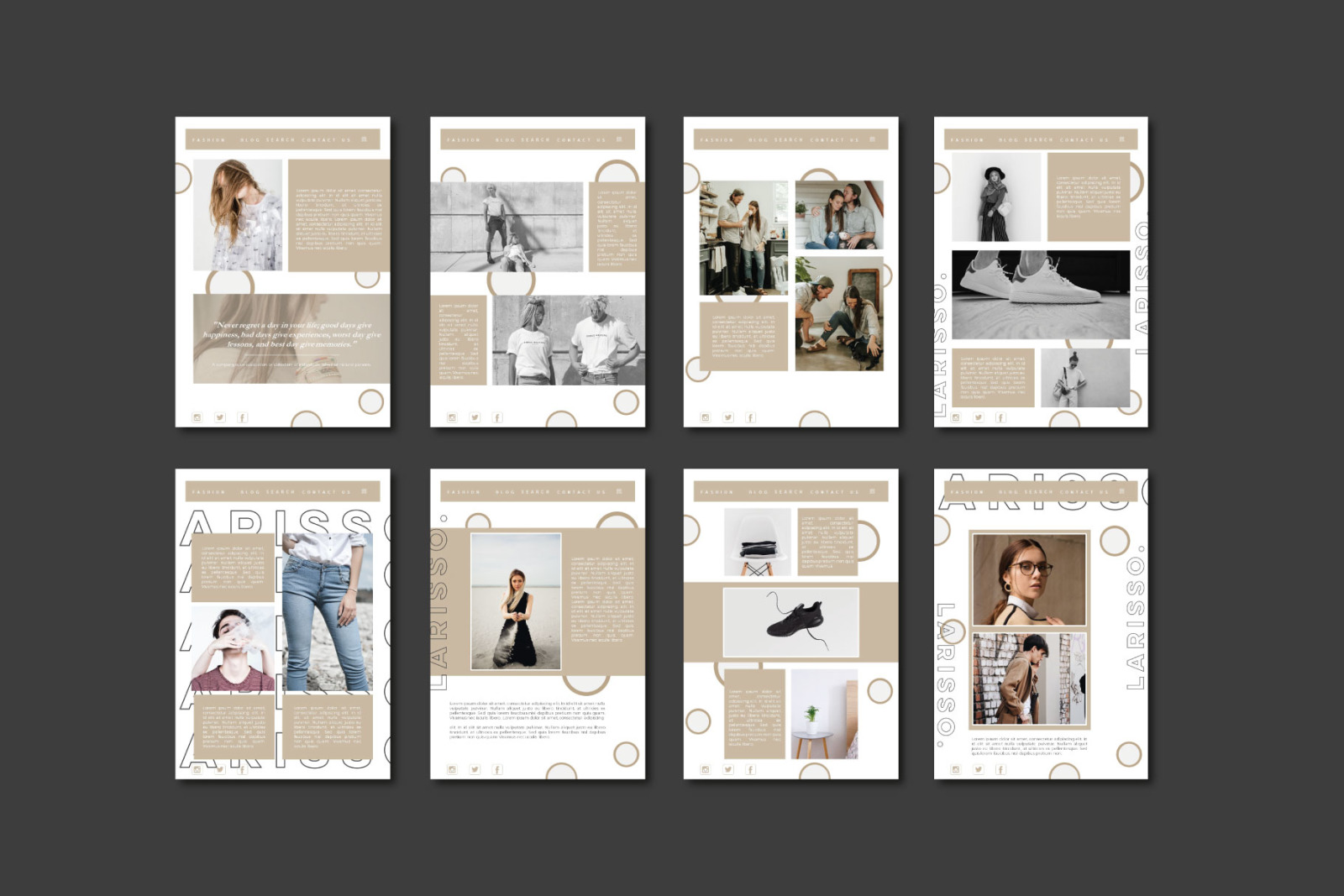Click the "Never regret a day" quote banner

point(291,338)
